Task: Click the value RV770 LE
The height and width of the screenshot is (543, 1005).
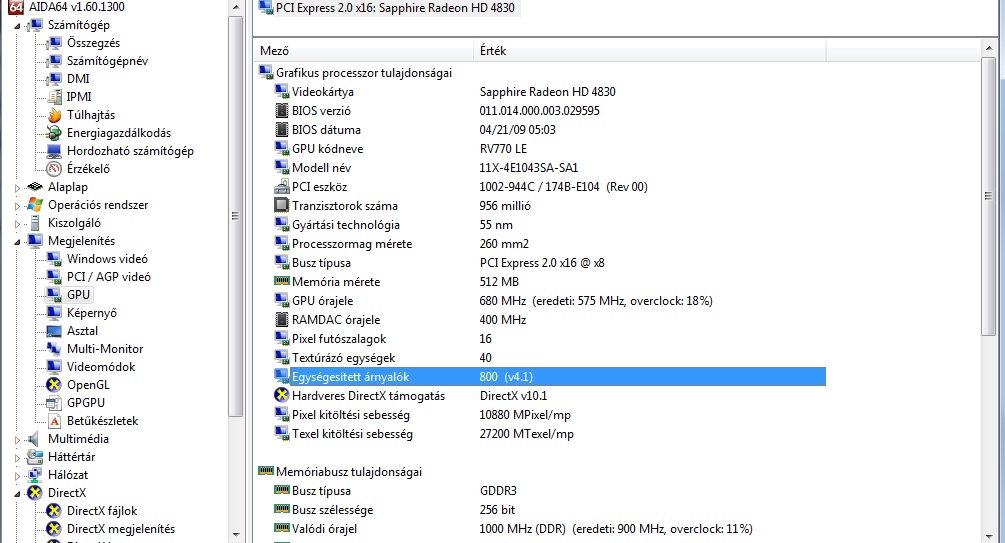Action: (x=503, y=149)
